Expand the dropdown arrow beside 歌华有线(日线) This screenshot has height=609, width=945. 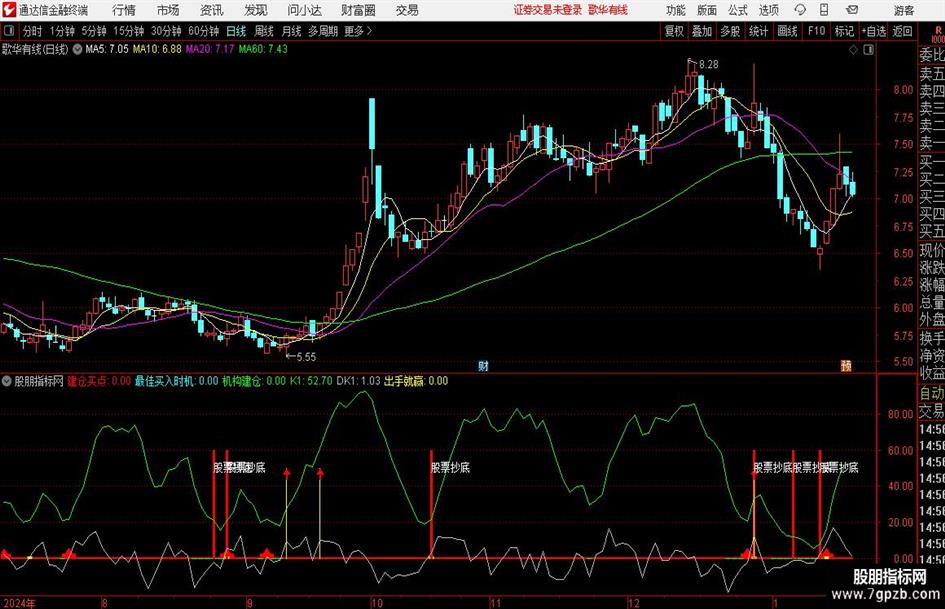78,49
